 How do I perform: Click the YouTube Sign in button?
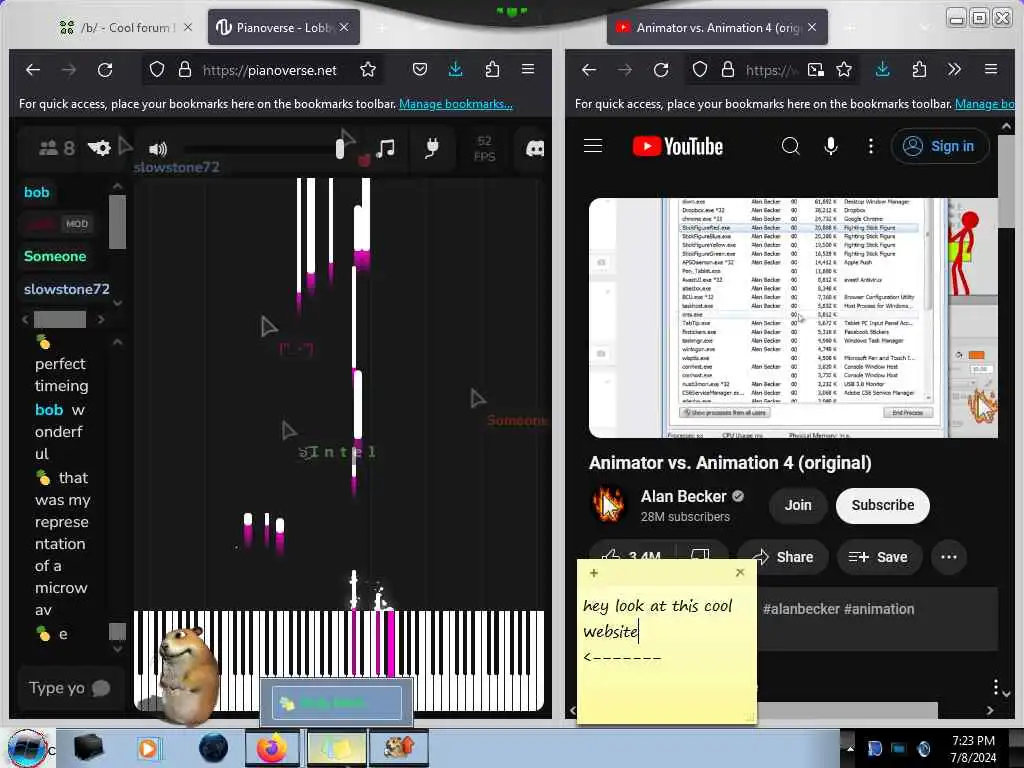[x=940, y=146]
